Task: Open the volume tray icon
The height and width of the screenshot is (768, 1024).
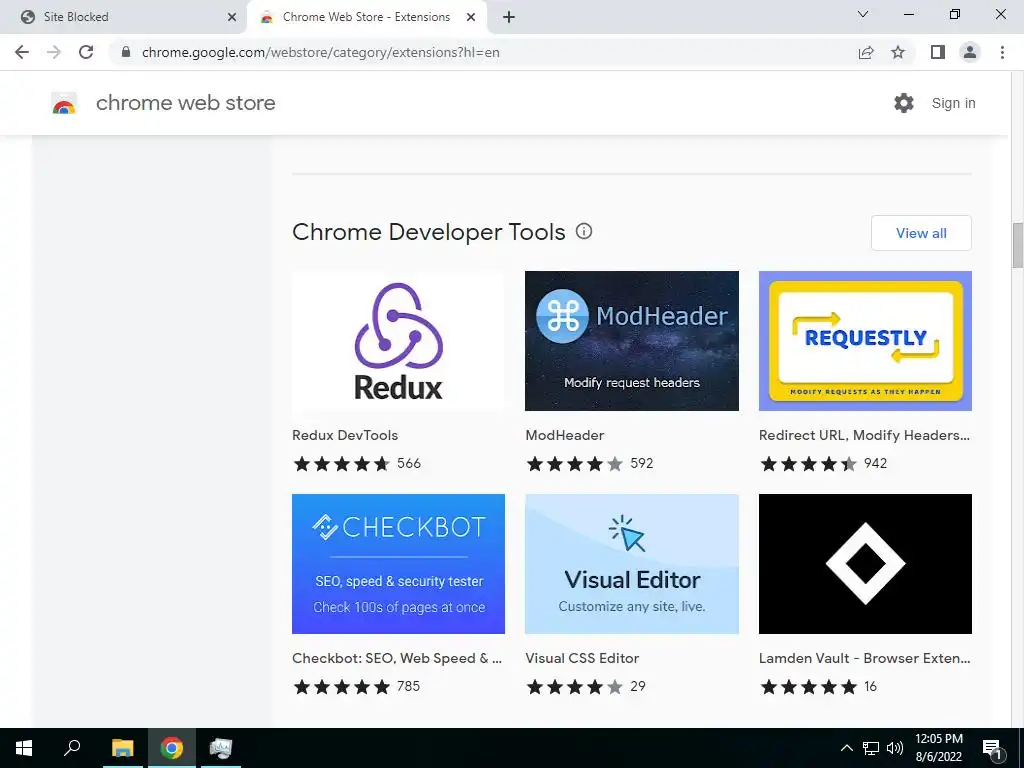Action: coord(895,748)
